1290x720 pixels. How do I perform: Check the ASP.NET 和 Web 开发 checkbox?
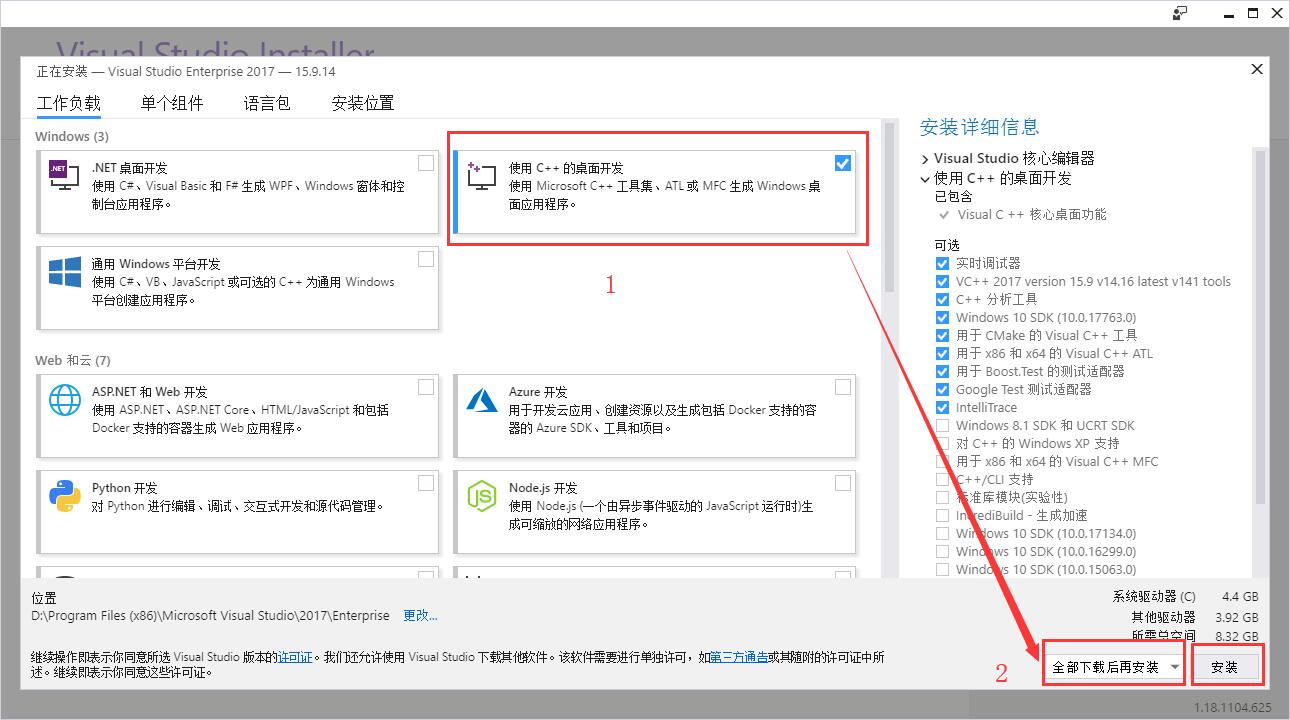(426, 387)
